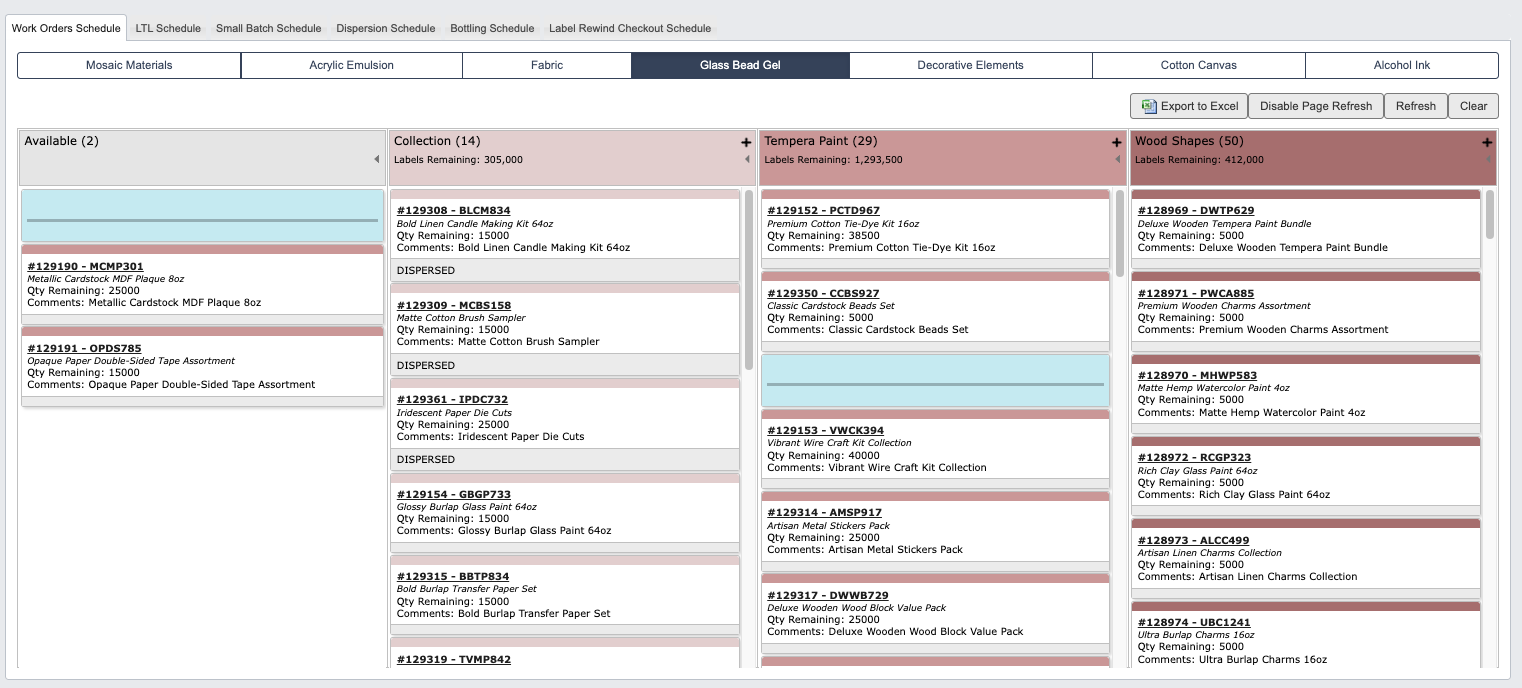
Task: Clear the schedule with the Clear button
Action: 1473,106
